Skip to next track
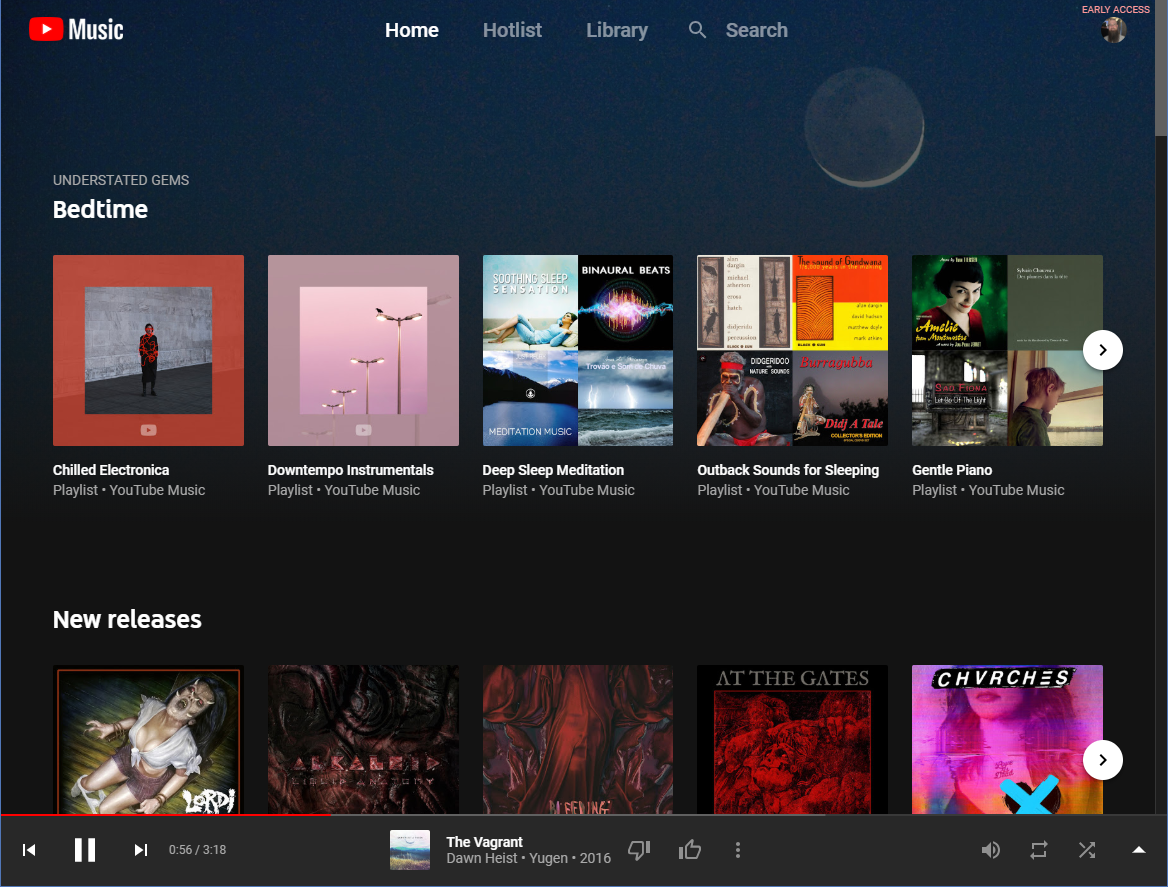 [141, 850]
